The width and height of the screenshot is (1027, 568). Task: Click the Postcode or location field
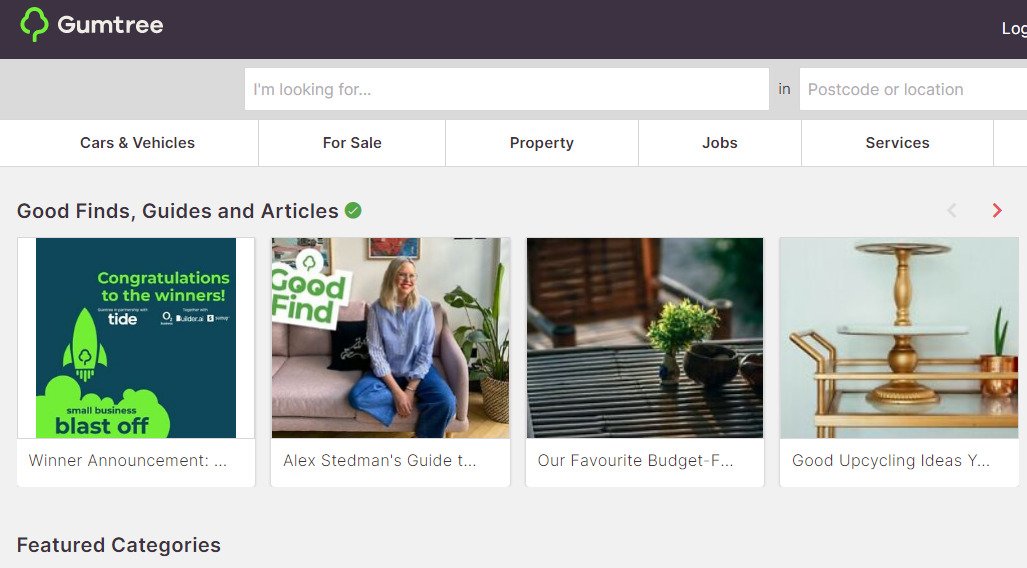[913, 89]
